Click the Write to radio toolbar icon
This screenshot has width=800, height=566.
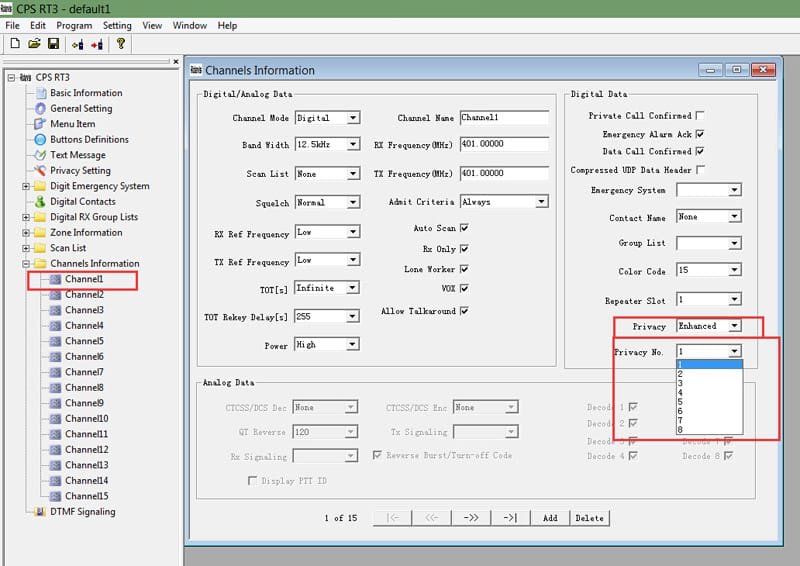97,44
